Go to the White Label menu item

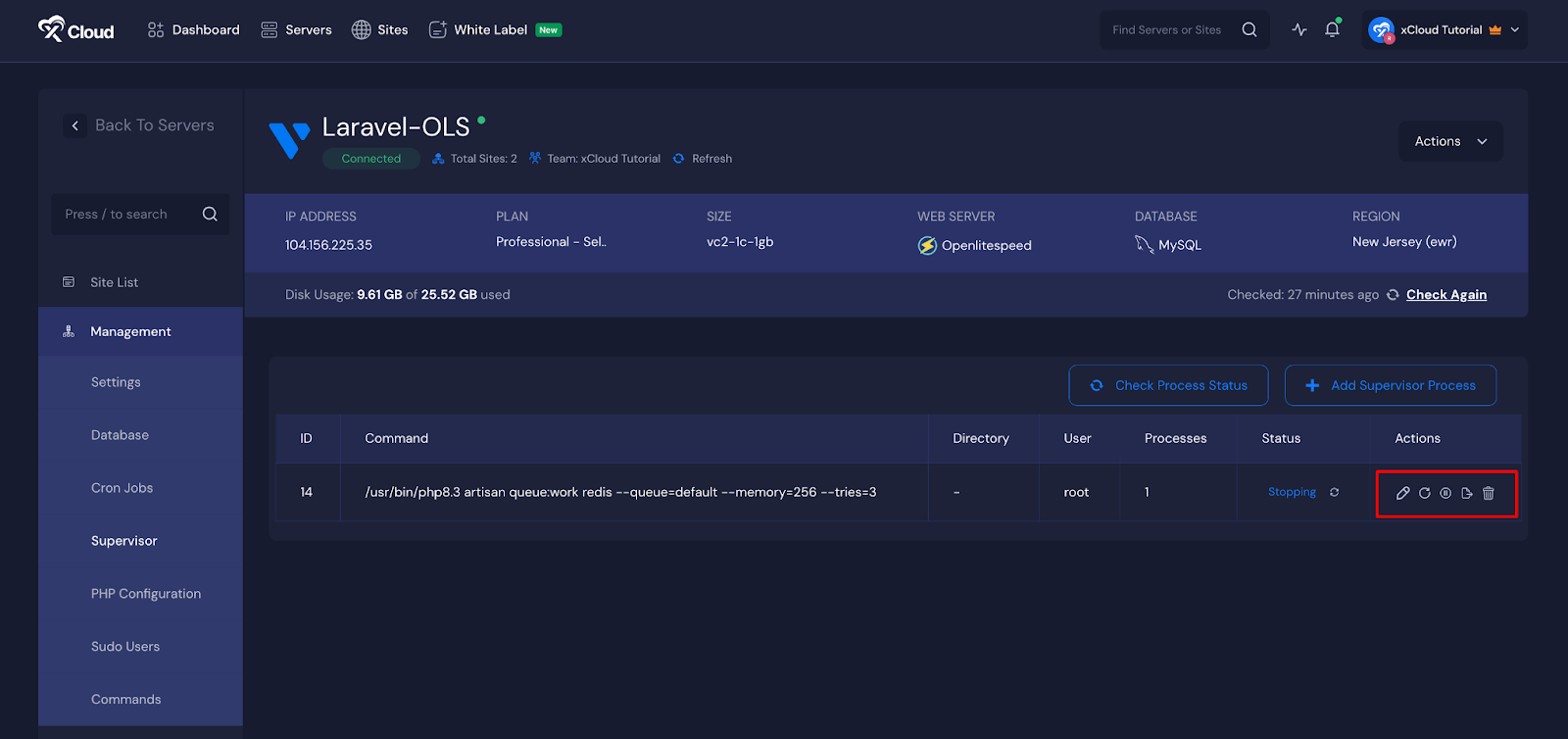point(490,29)
